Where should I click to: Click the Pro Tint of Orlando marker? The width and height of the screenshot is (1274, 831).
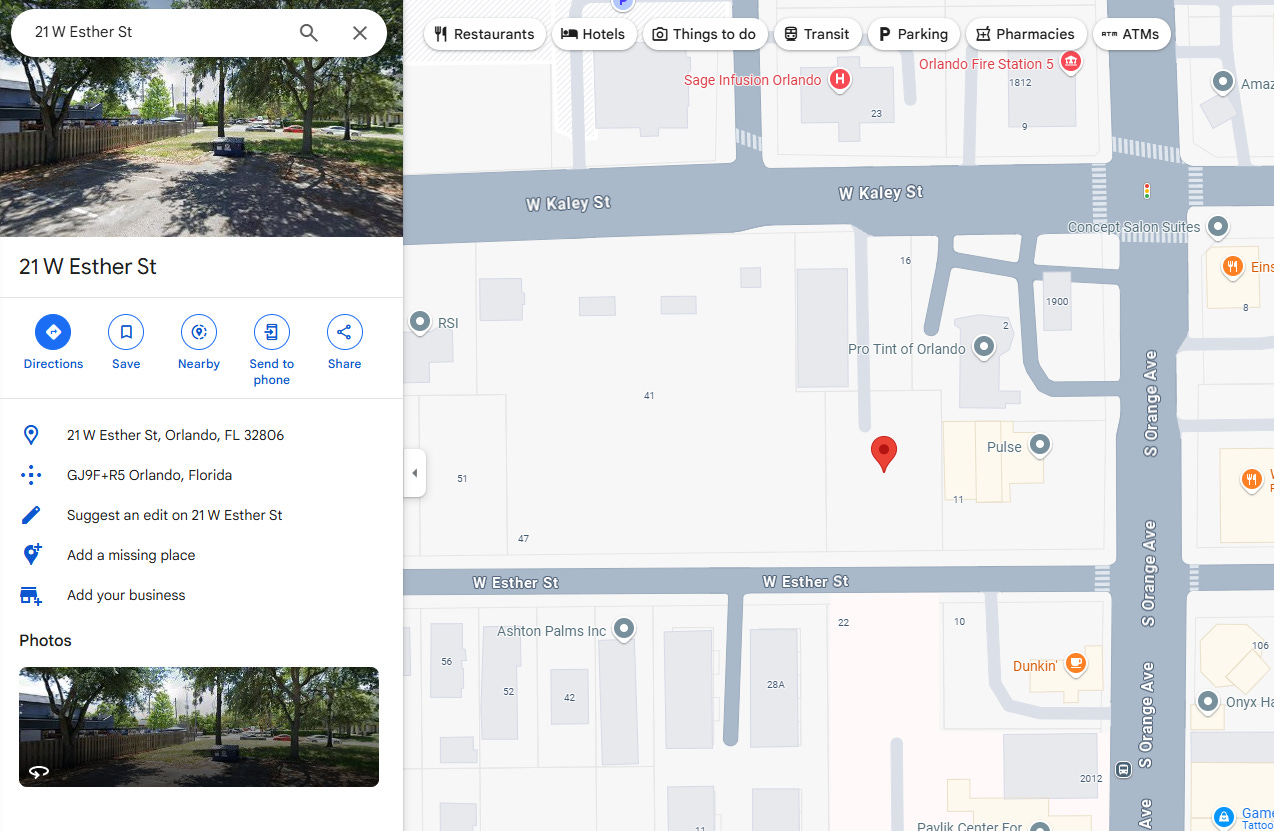pos(984,348)
